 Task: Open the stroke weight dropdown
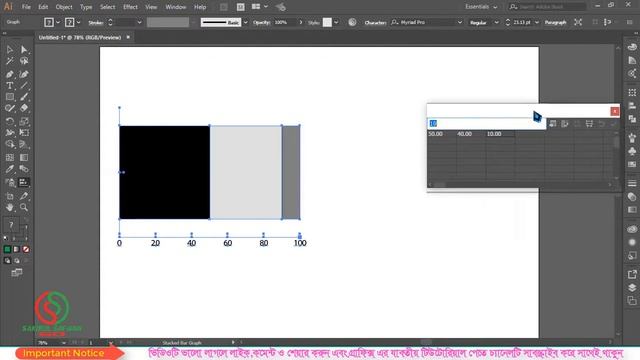coord(140,22)
